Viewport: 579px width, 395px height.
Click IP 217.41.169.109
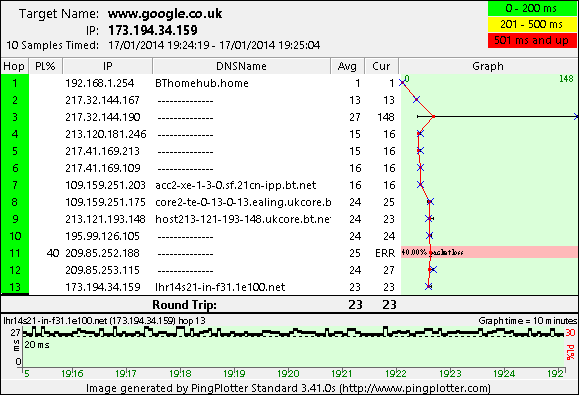coord(103,168)
